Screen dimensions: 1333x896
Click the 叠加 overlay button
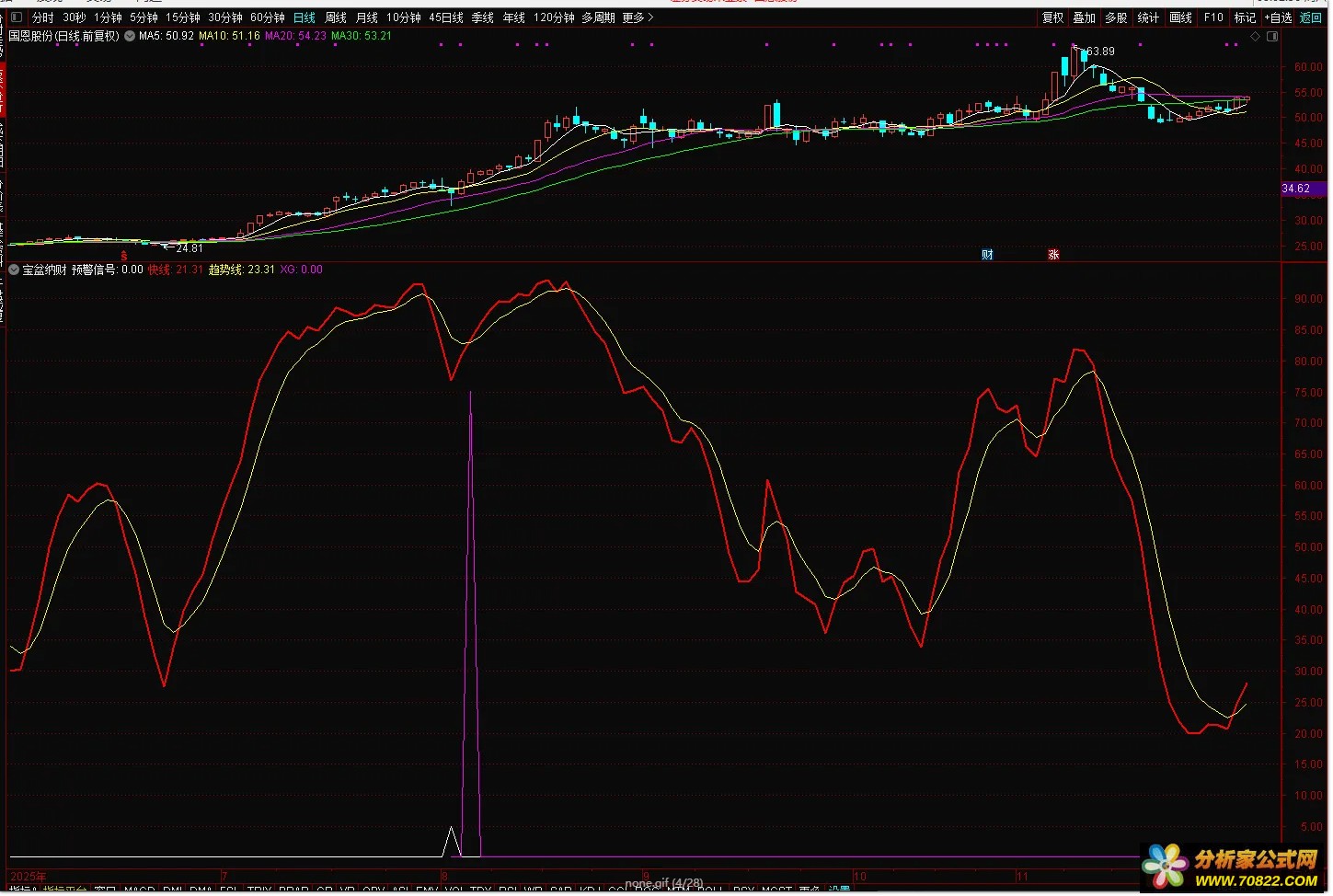pos(1085,17)
